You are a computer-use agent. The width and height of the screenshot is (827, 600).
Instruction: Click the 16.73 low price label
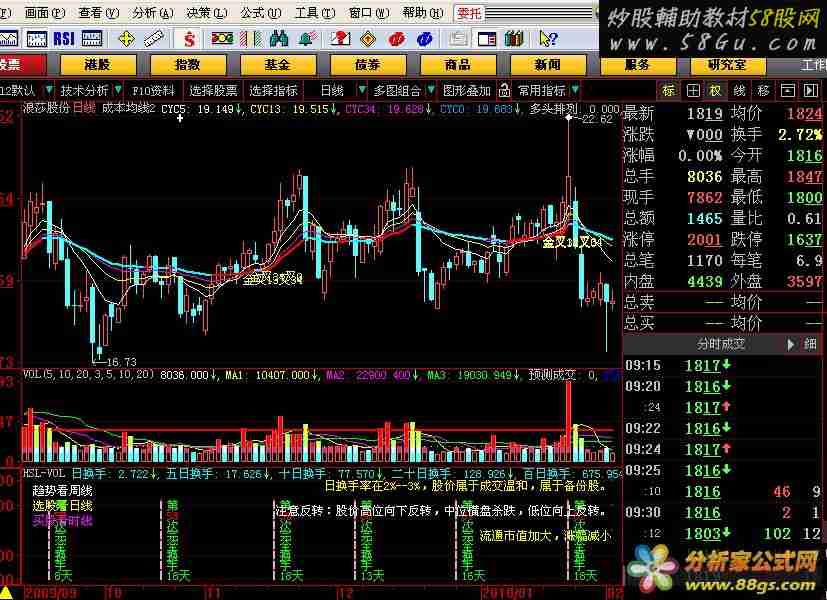click(x=121, y=362)
